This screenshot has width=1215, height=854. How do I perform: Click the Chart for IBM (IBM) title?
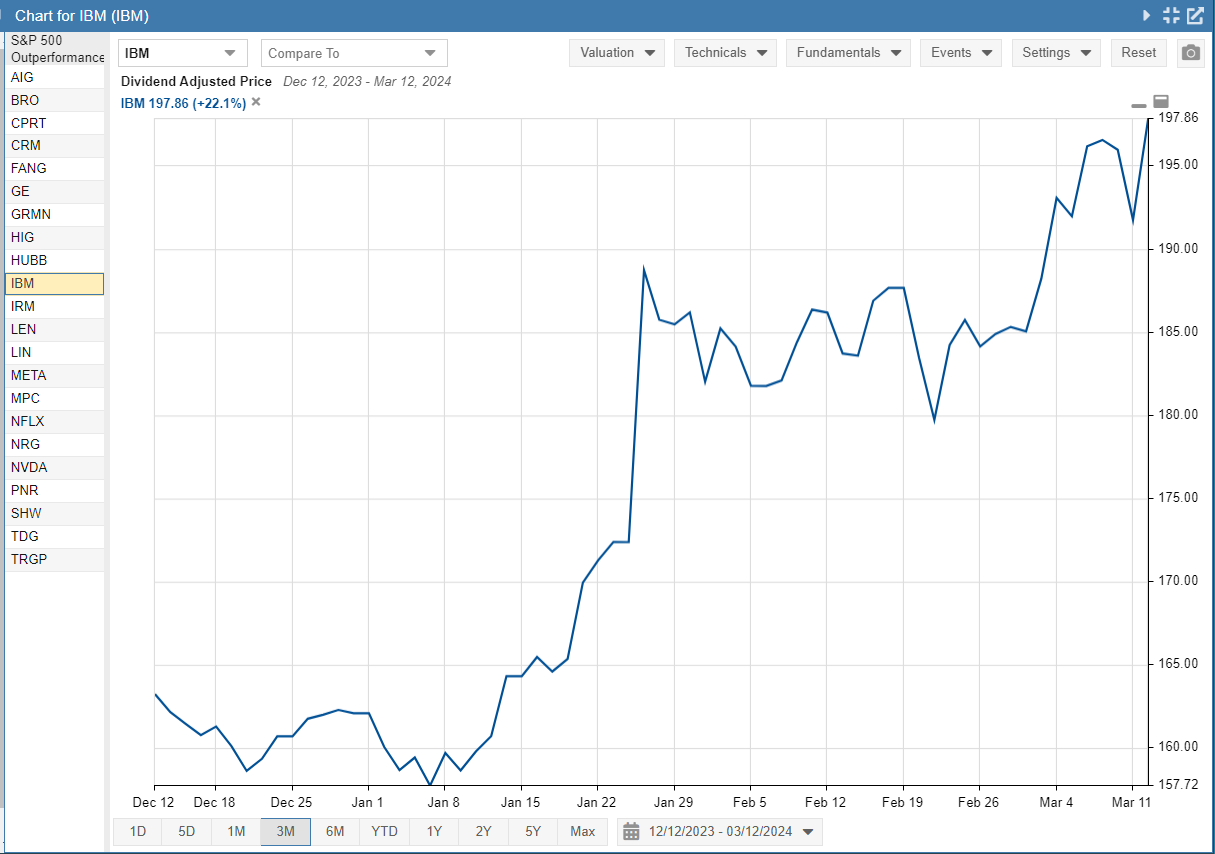(83, 16)
